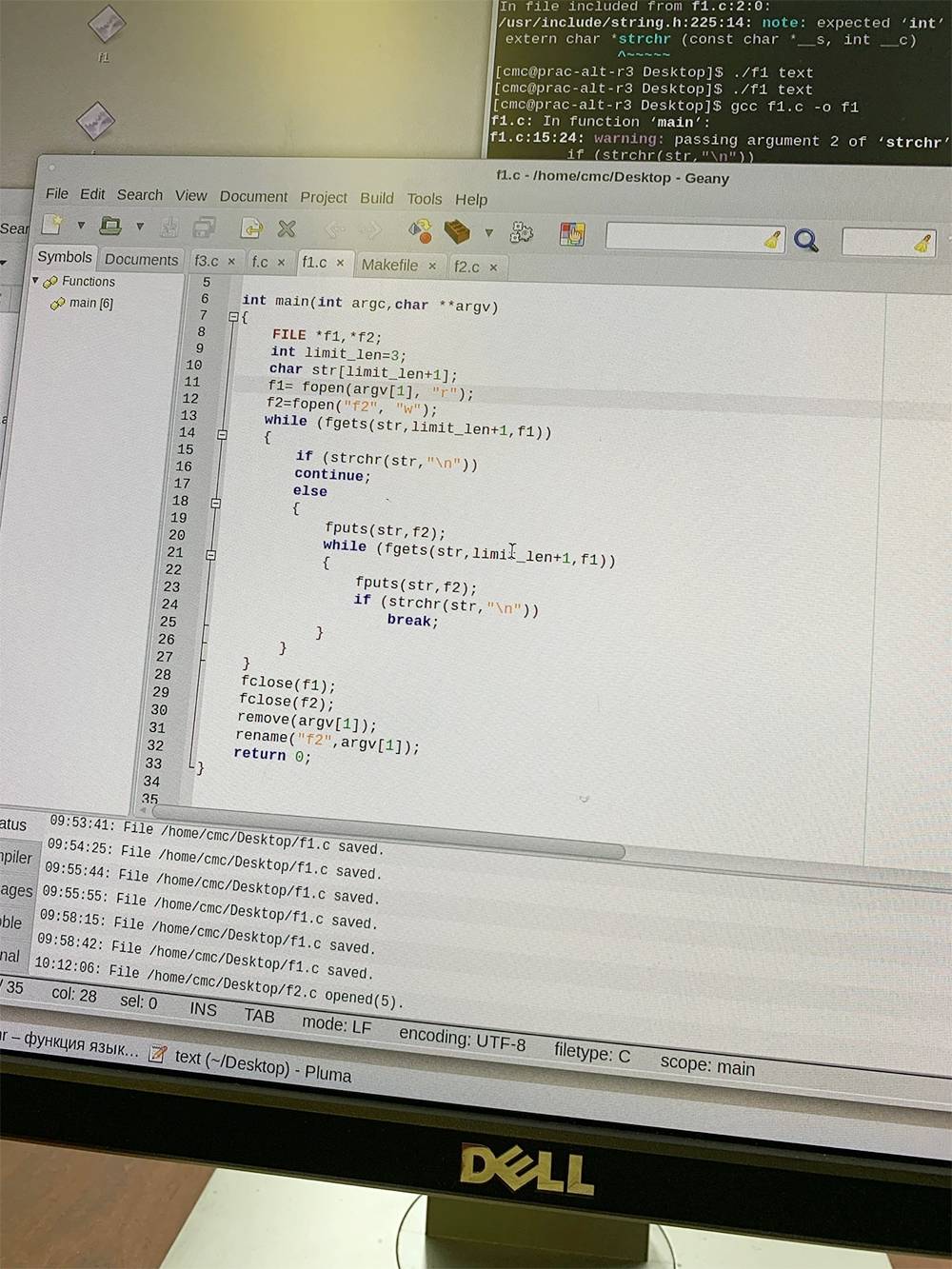This screenshot has width=952, height=1269.
Task: Compile the current file with Compile icon
Action: 420,230
